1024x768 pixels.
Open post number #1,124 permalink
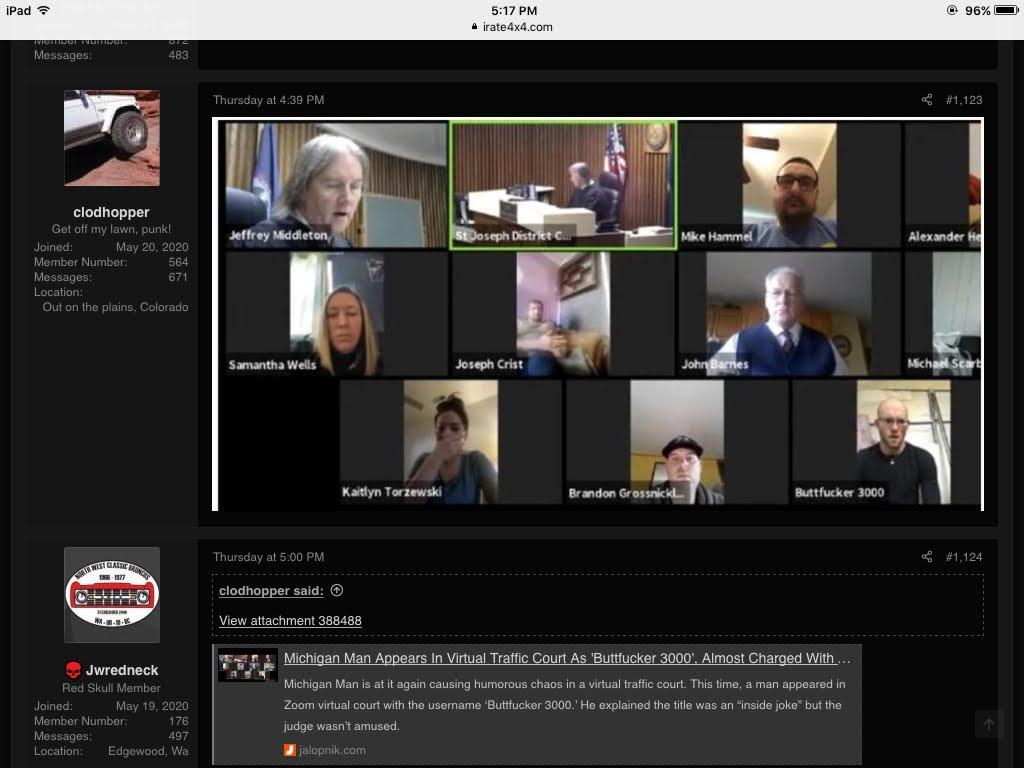(x=964, y=557)
